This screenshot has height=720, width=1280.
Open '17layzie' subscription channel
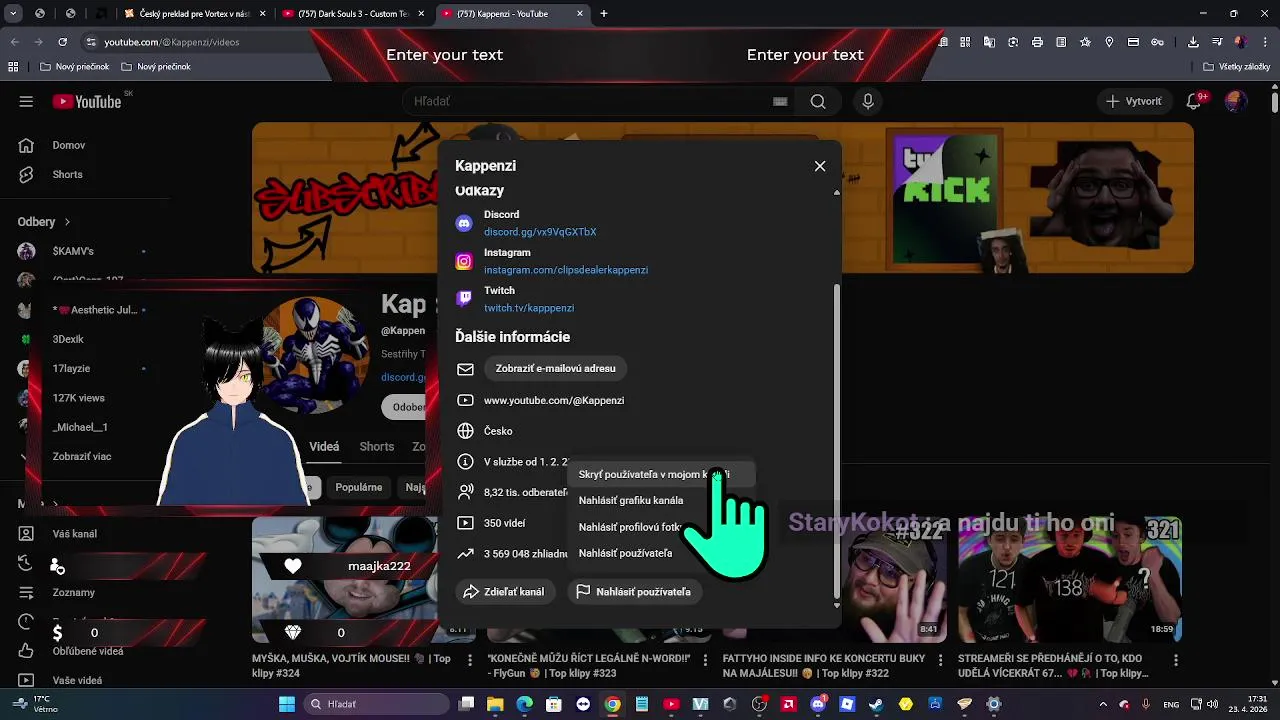click(71, 368)
